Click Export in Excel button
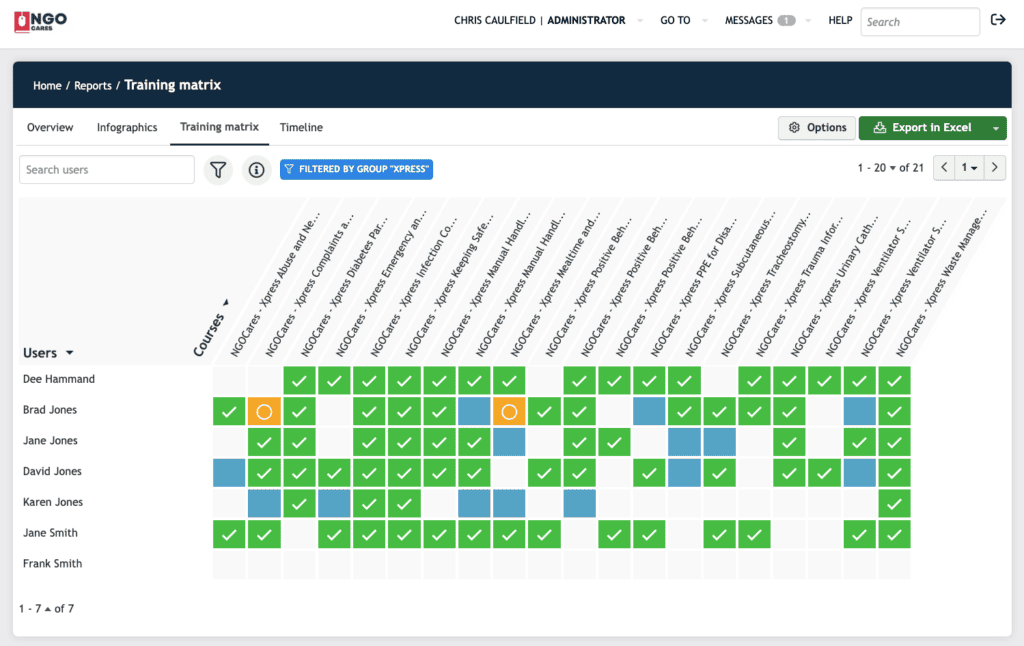This screenshot has width=1024, height=646. tap(923, 128)
